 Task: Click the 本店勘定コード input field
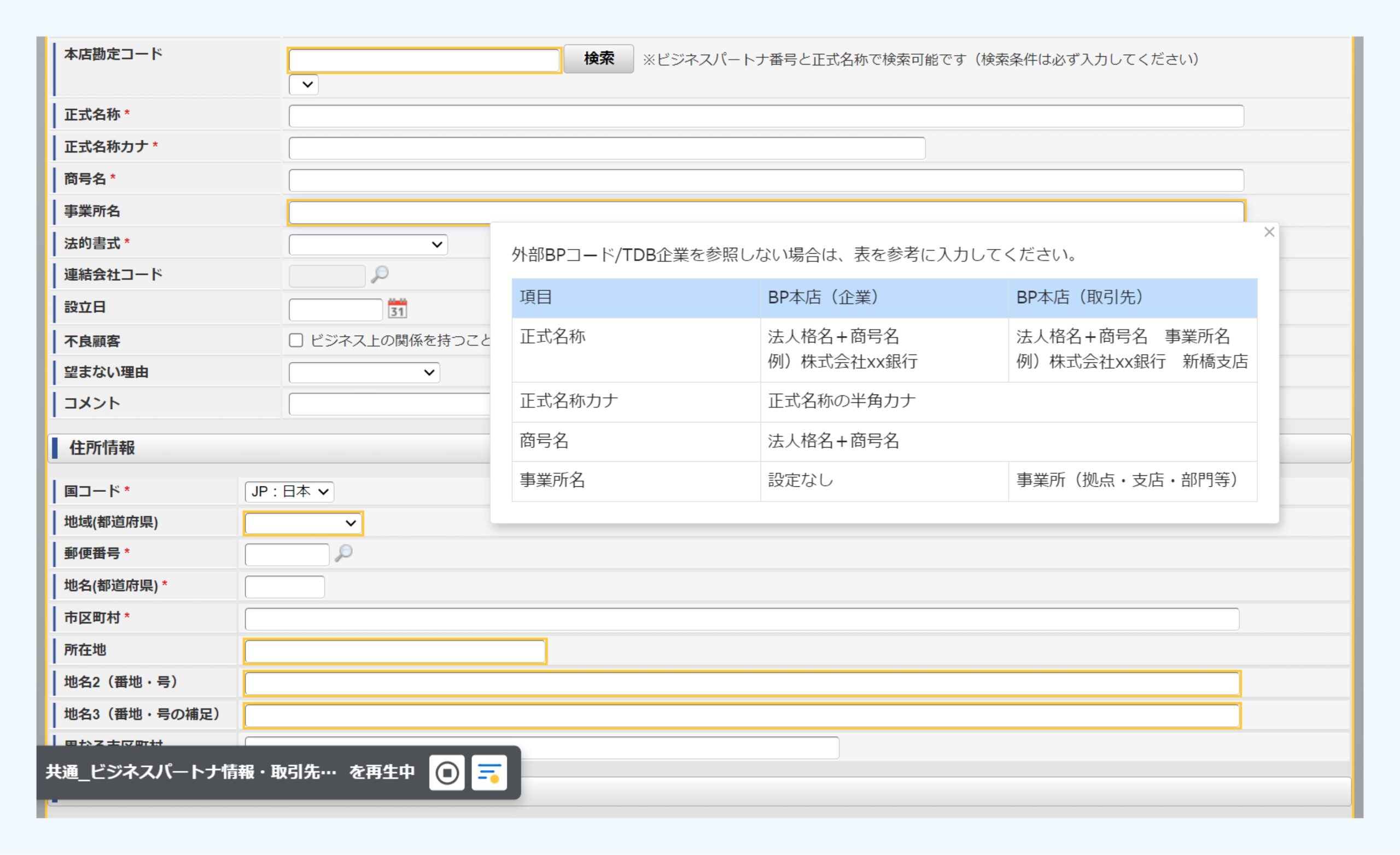[424, 61]
